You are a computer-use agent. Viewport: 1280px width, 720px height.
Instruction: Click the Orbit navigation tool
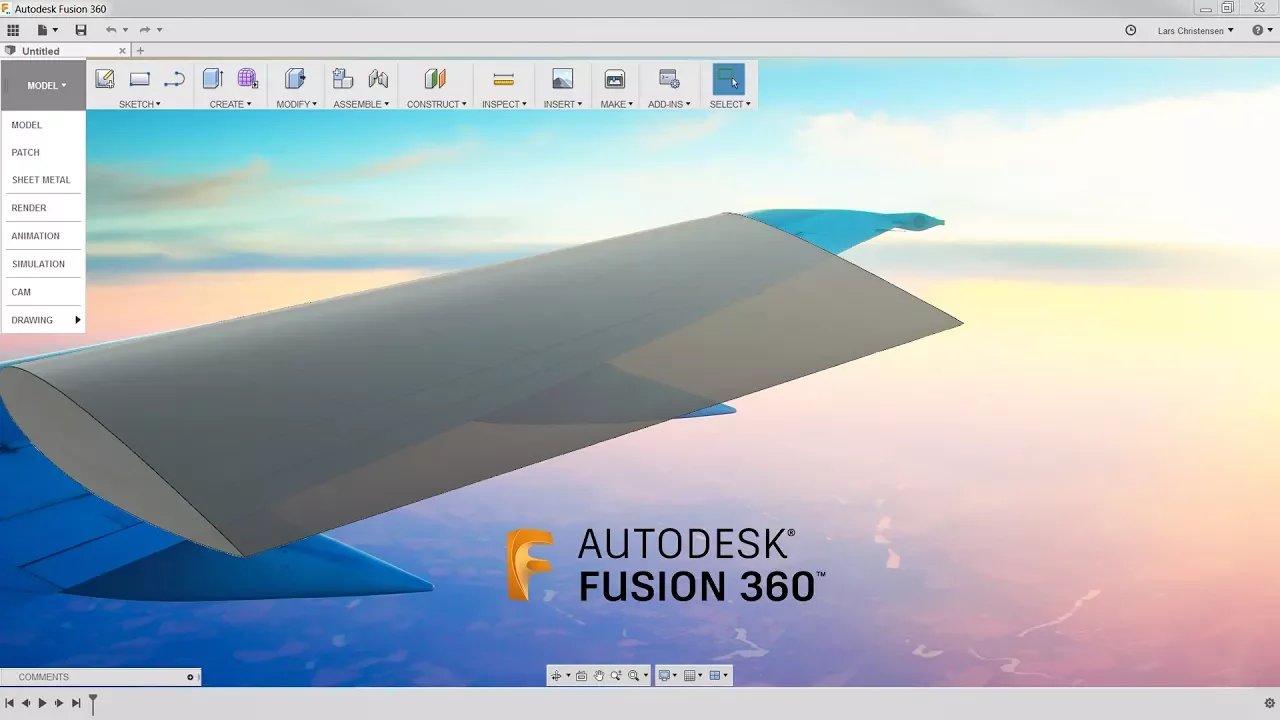[556, 676]
